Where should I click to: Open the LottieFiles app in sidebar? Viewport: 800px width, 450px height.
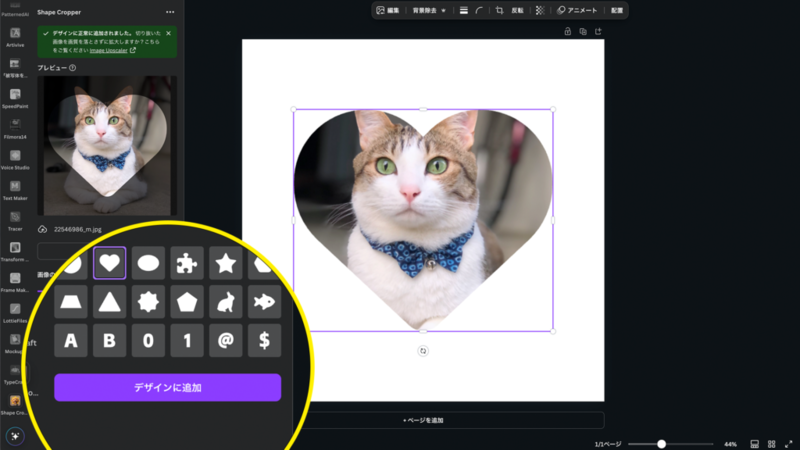tap(15, 313)
